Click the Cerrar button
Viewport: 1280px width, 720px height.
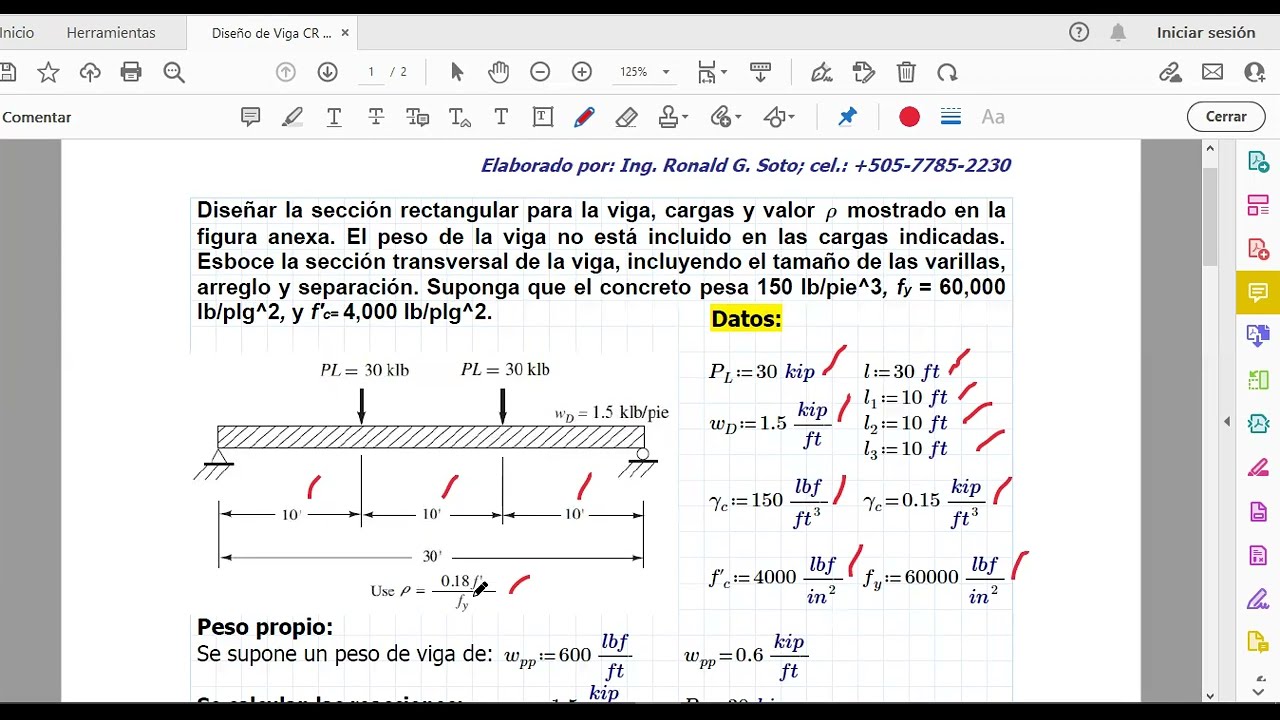(1226, 117)
